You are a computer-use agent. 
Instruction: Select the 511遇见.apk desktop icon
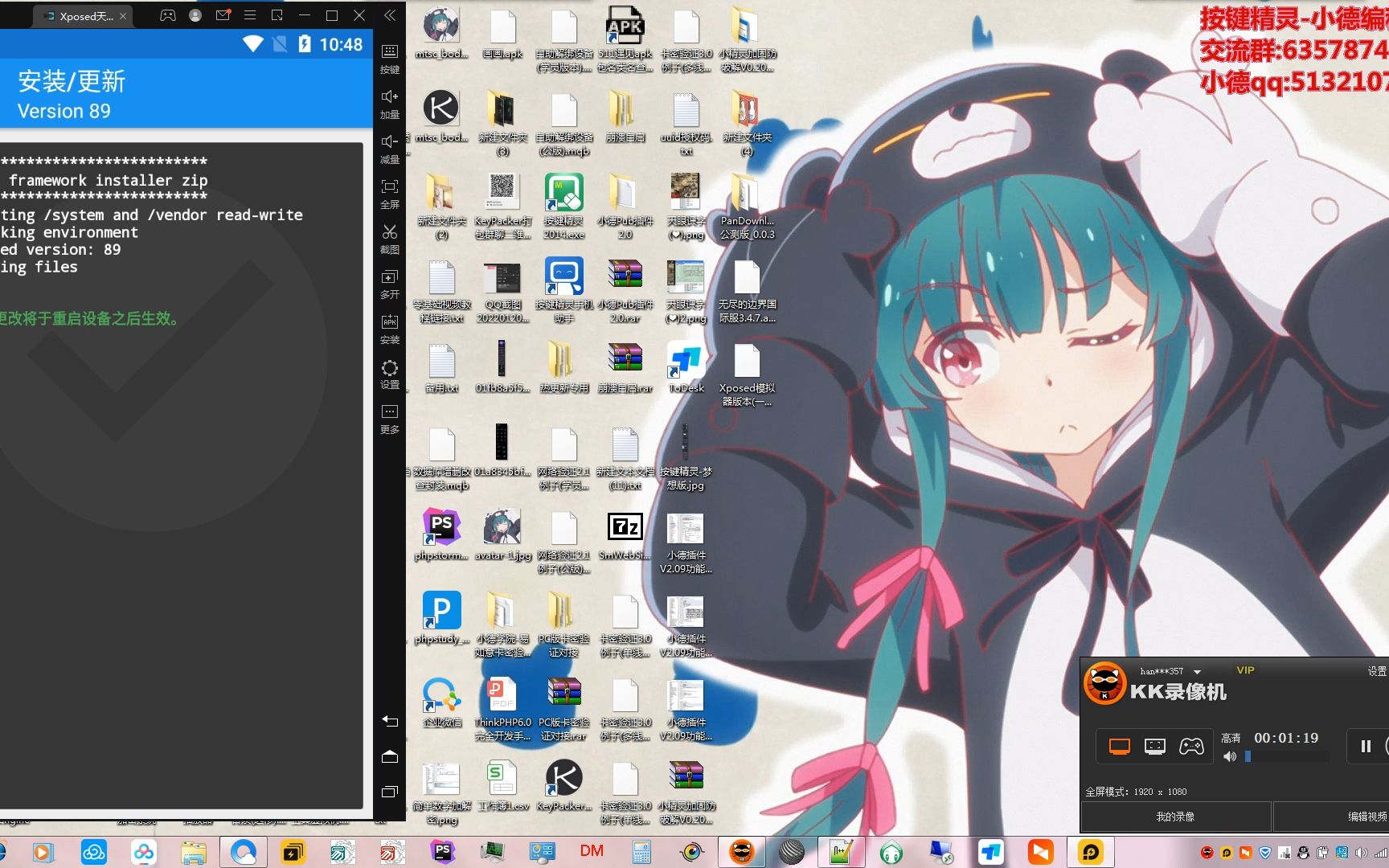click(x=625, y=40)
